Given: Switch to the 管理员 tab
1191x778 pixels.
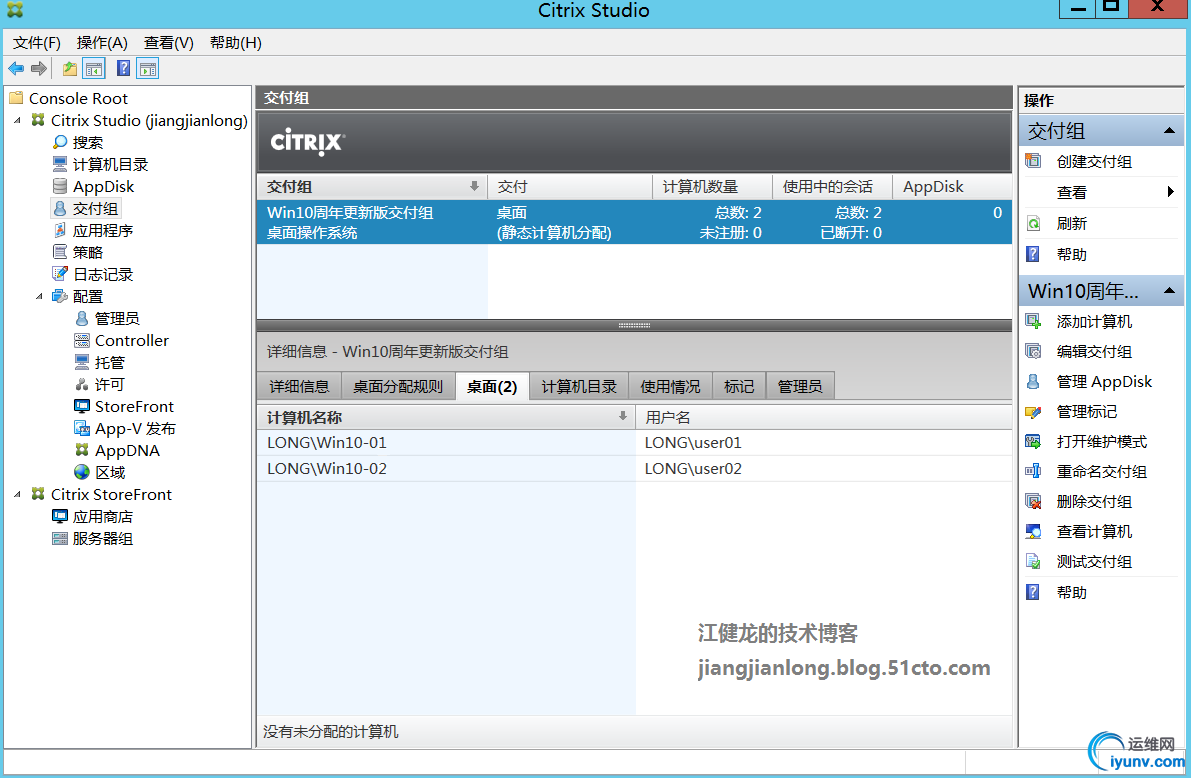Looking at the screenshot, I should tap(800, 387).
